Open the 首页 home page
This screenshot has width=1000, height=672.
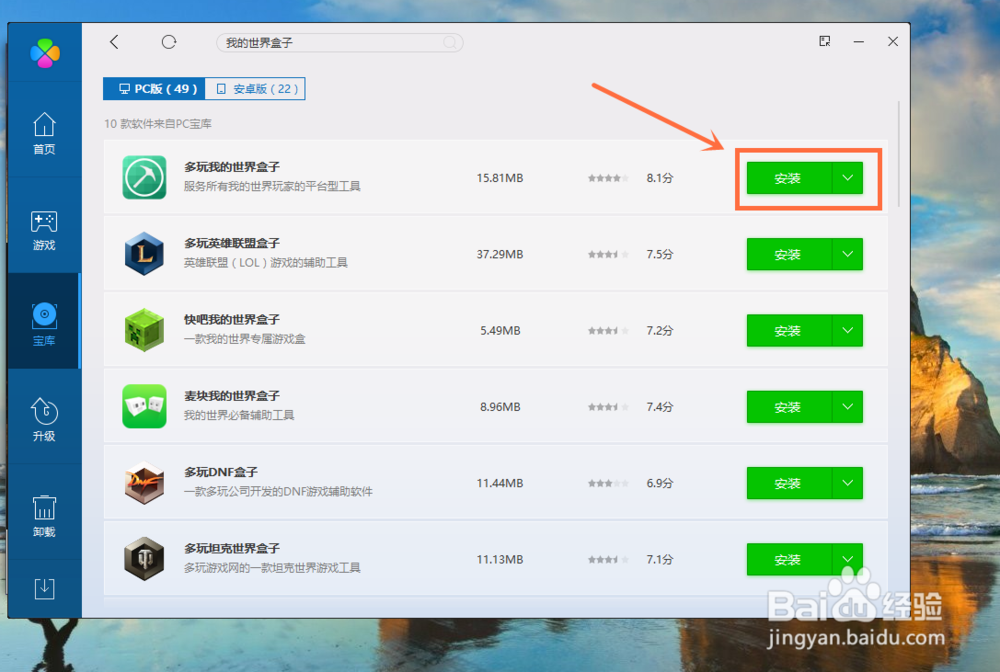44,133
